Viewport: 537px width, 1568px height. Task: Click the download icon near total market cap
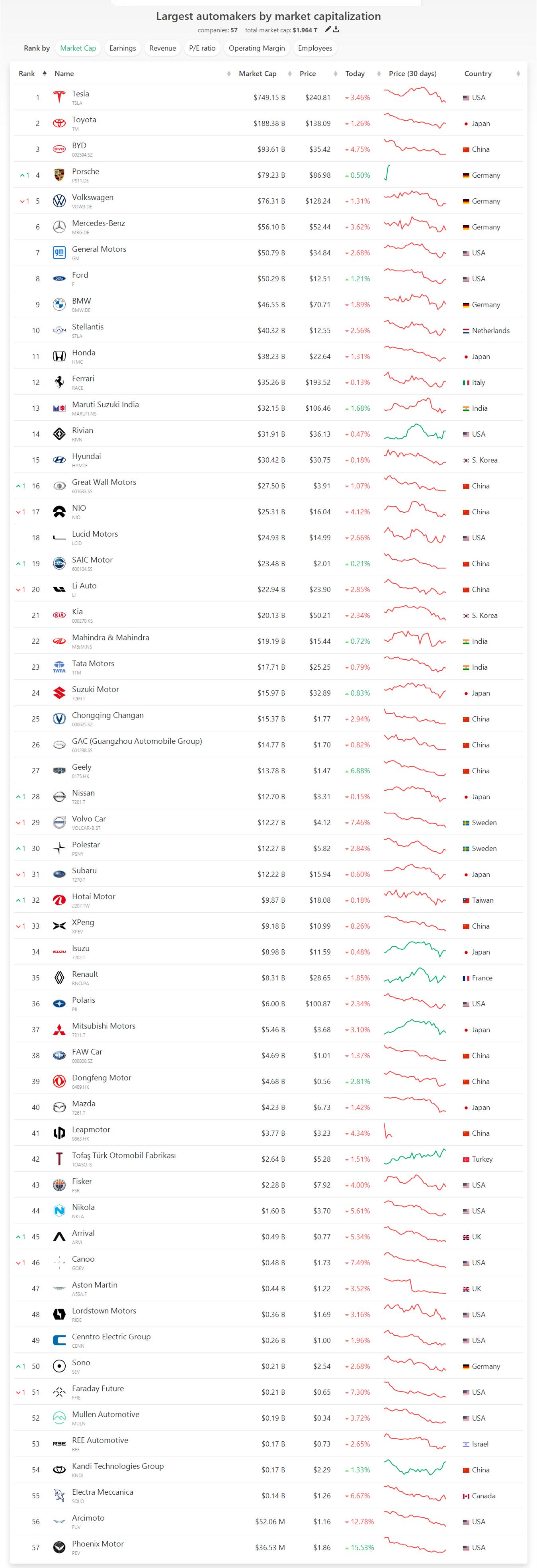[x=336, y=29]
